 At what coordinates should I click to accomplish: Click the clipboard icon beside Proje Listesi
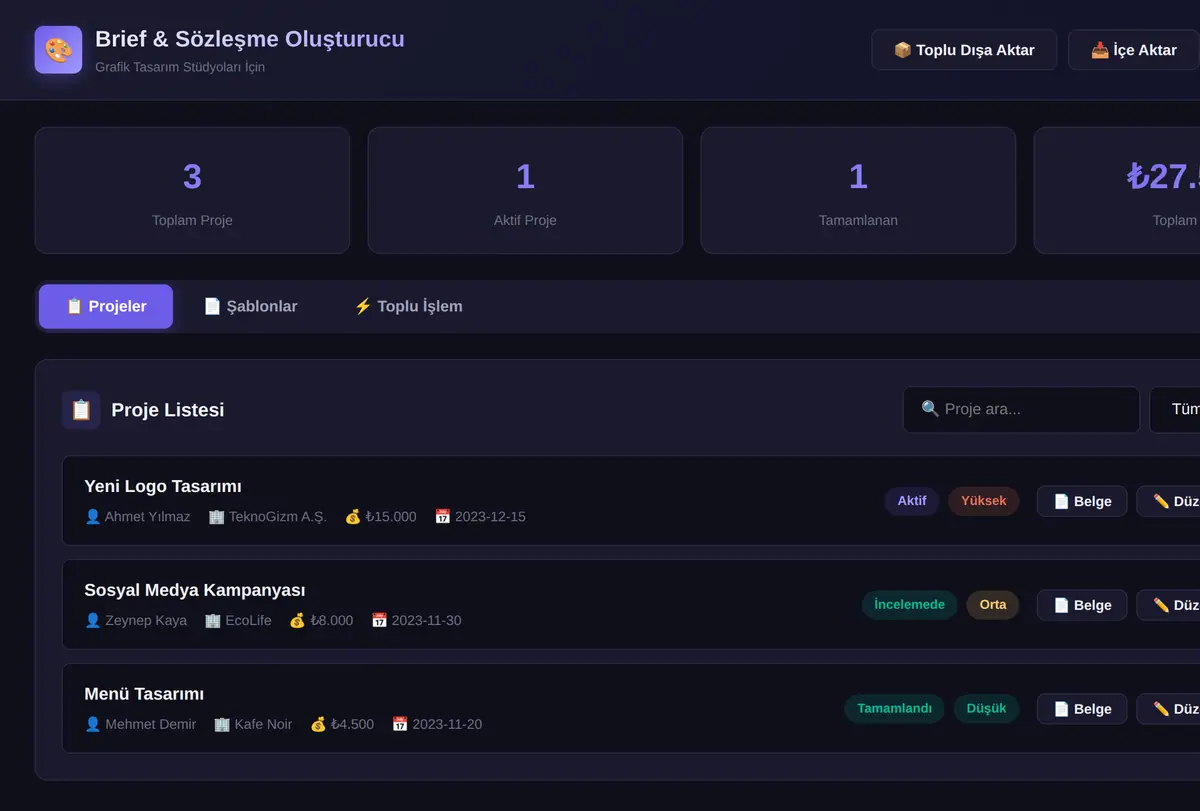point(81,410)
